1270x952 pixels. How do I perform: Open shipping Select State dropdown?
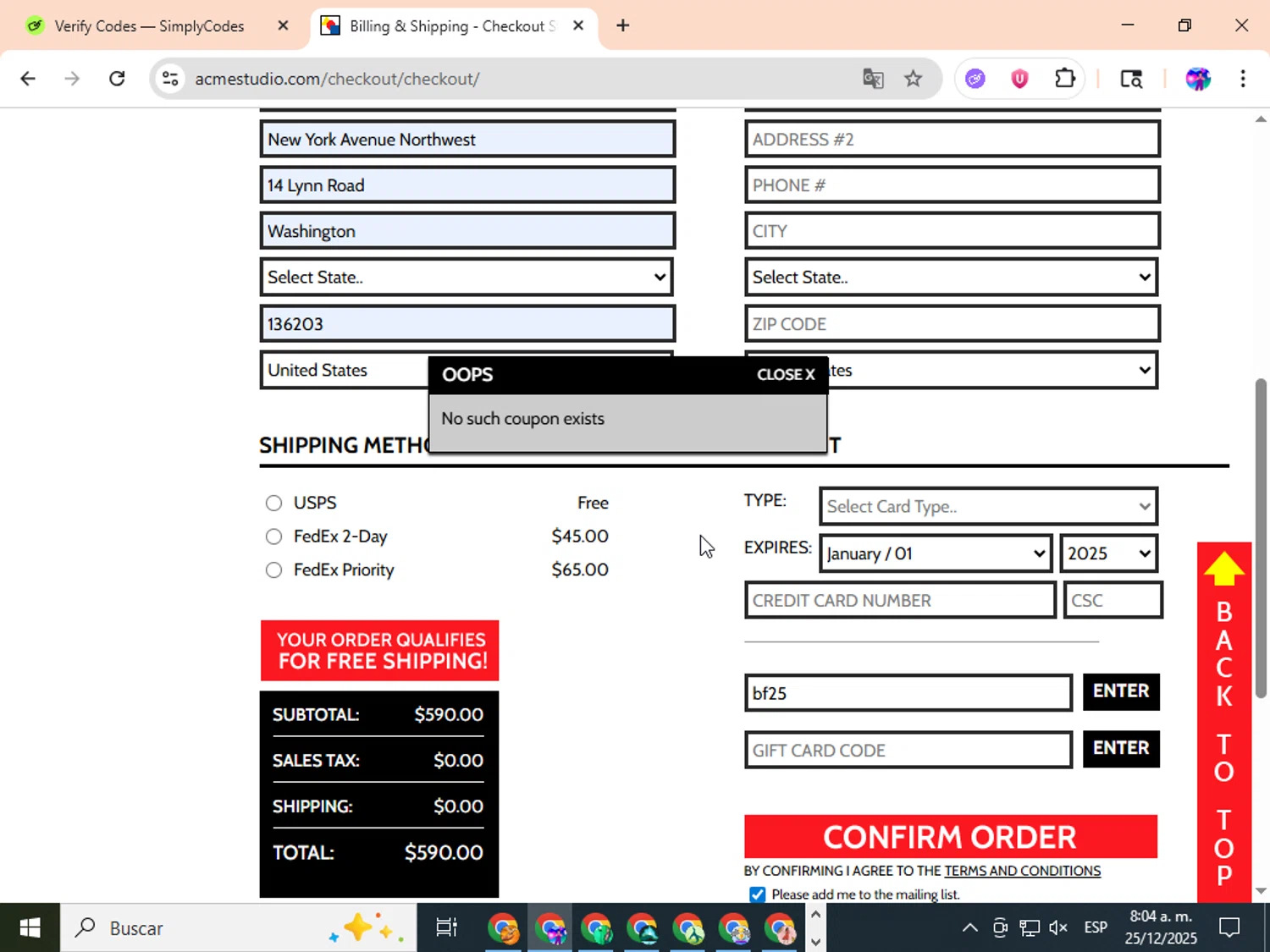[952, 277]
